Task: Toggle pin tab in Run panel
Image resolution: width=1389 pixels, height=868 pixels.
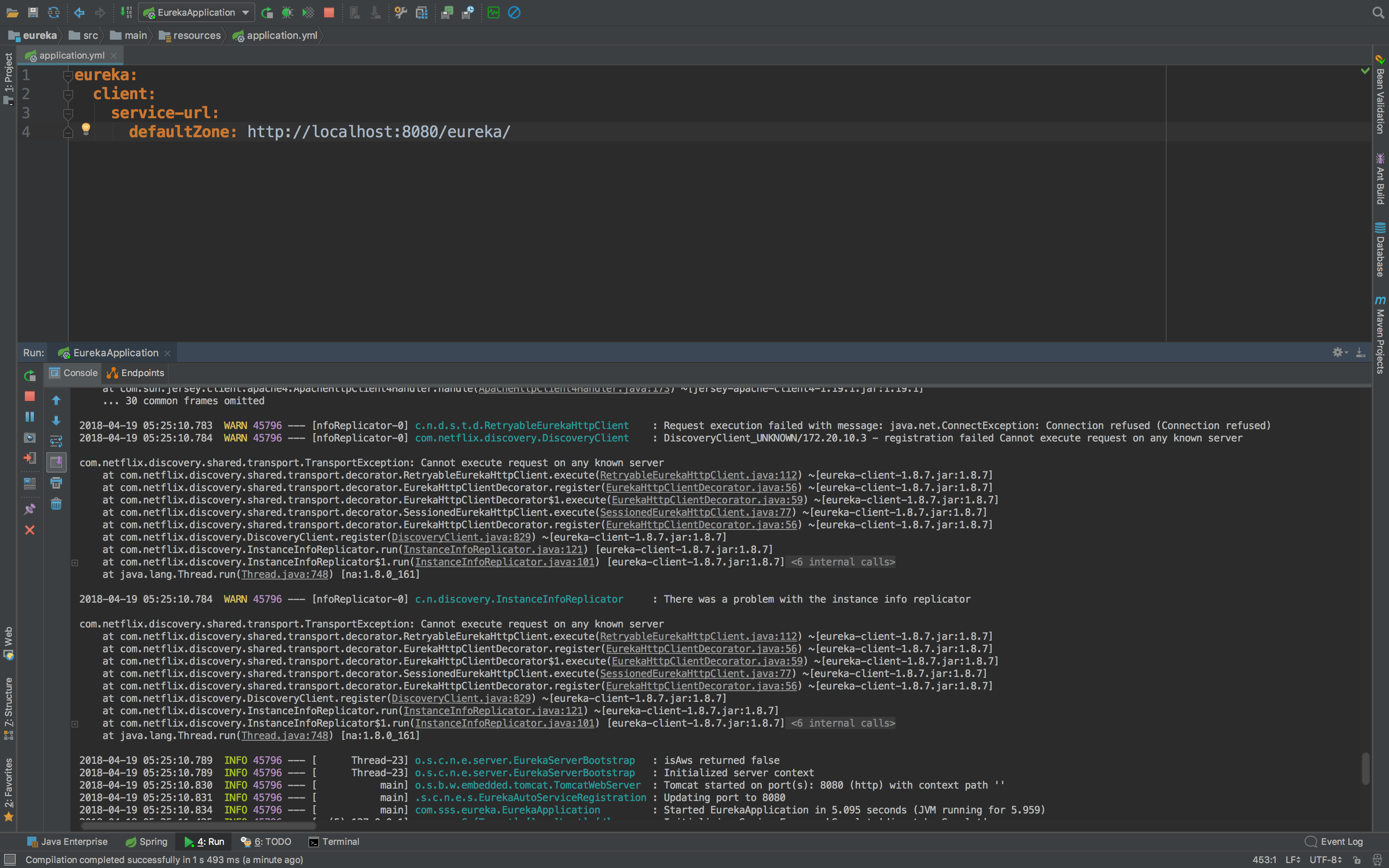Action: tap(30, 509)
